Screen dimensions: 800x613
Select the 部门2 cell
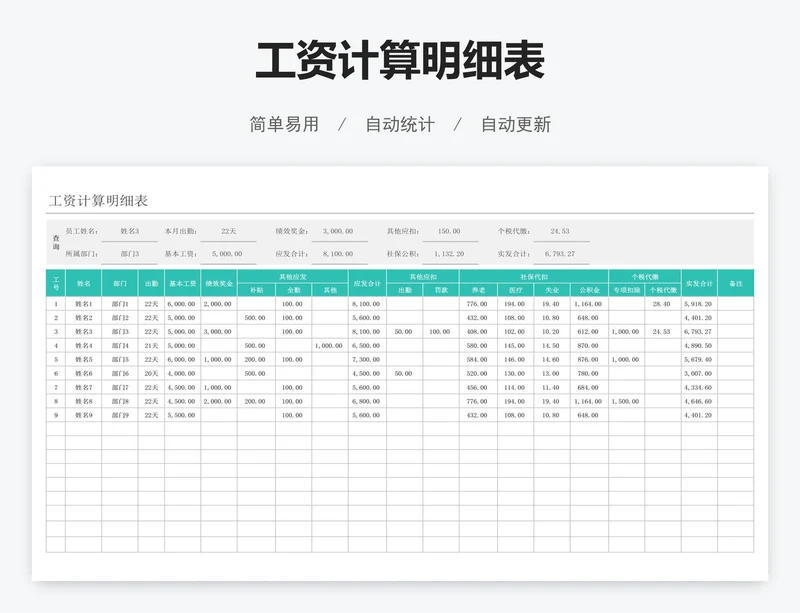tap(120, 318)
